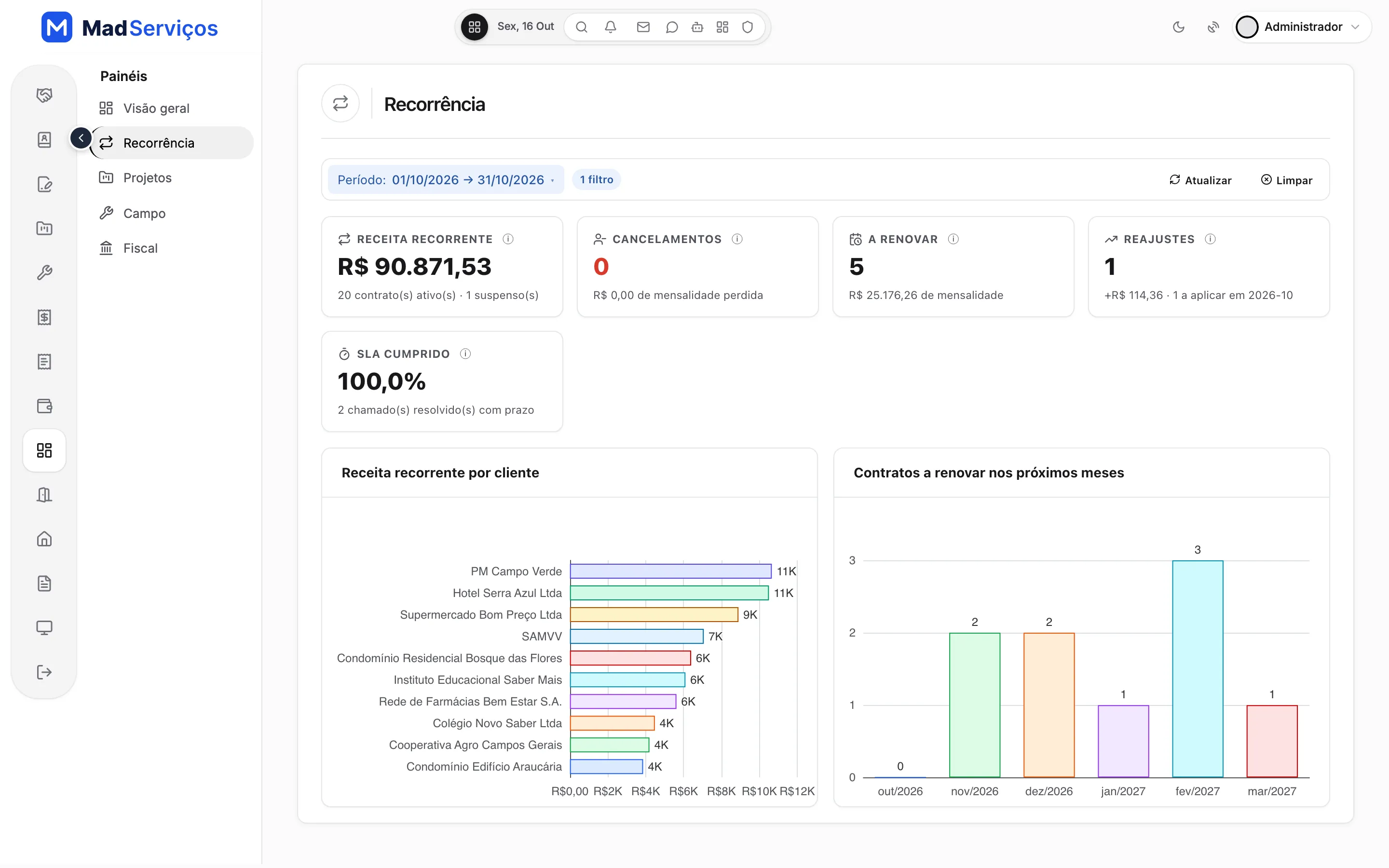Image resolution: width=1389 pixels, height=868 pixels.
Task: Open the wrench icon in left rail
Action: pos(44,272)
